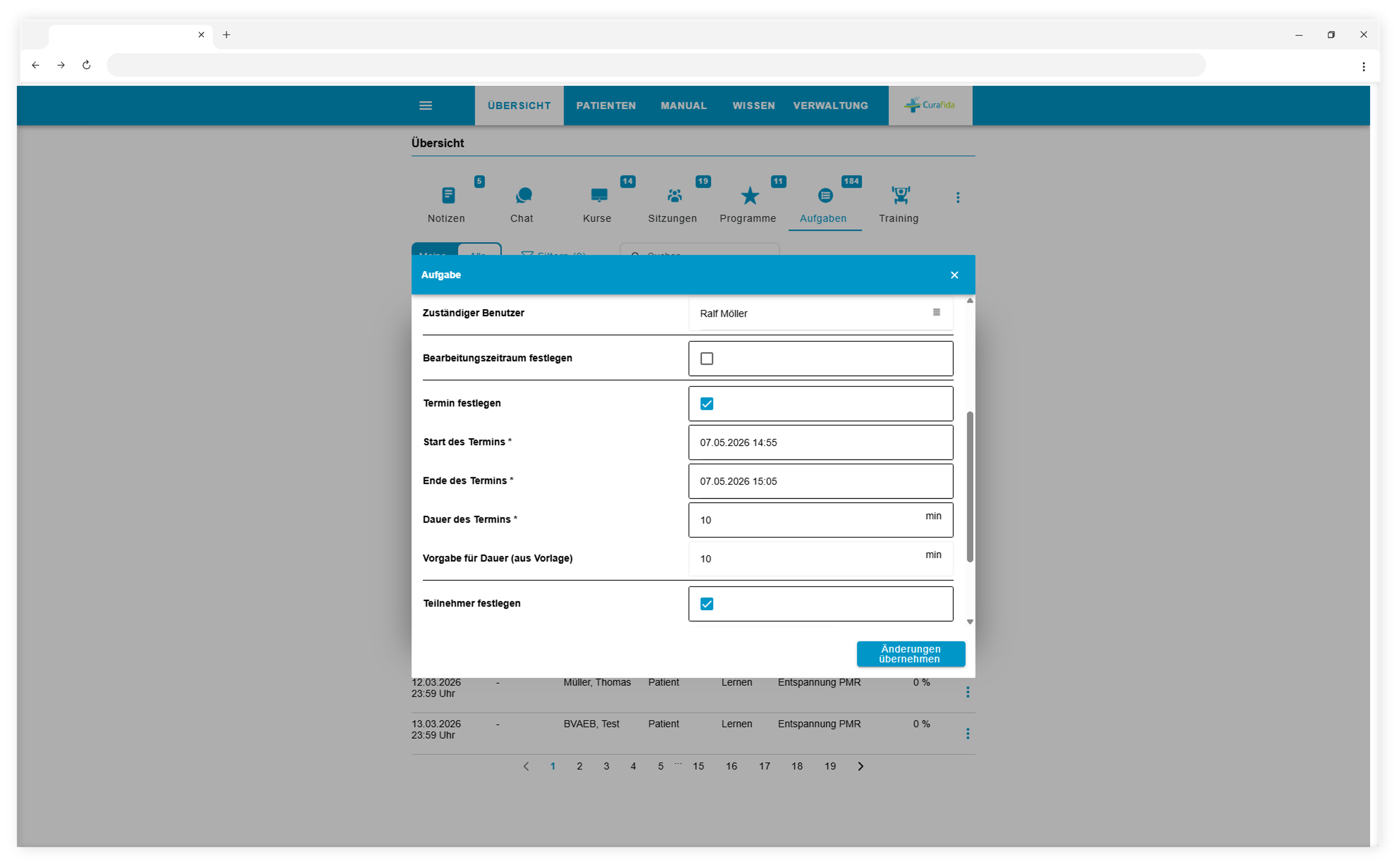The image size is (1400, 867).
Task: Open the Chat section icon
Action: coord(523,195)
